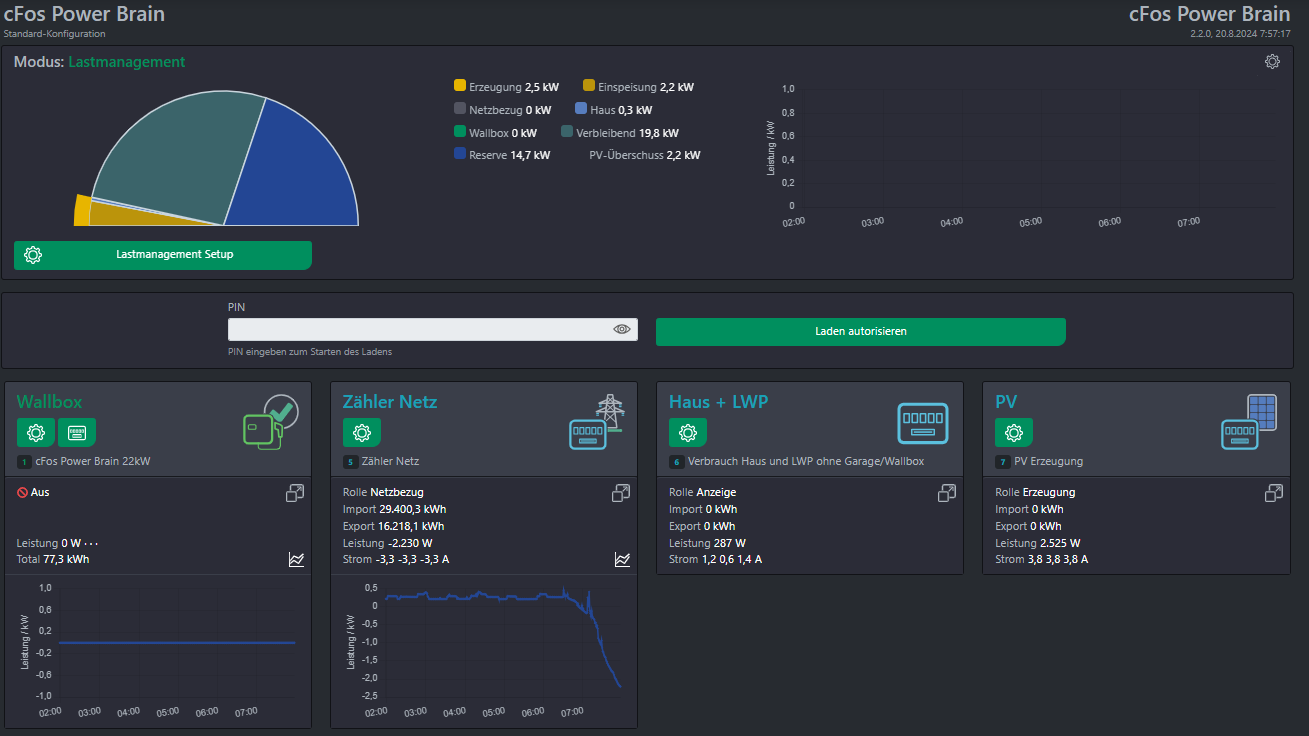This screenshot has width=1309, height=736.
Task: Click the Verbleibend teal legend swatch
Action: 567,132
